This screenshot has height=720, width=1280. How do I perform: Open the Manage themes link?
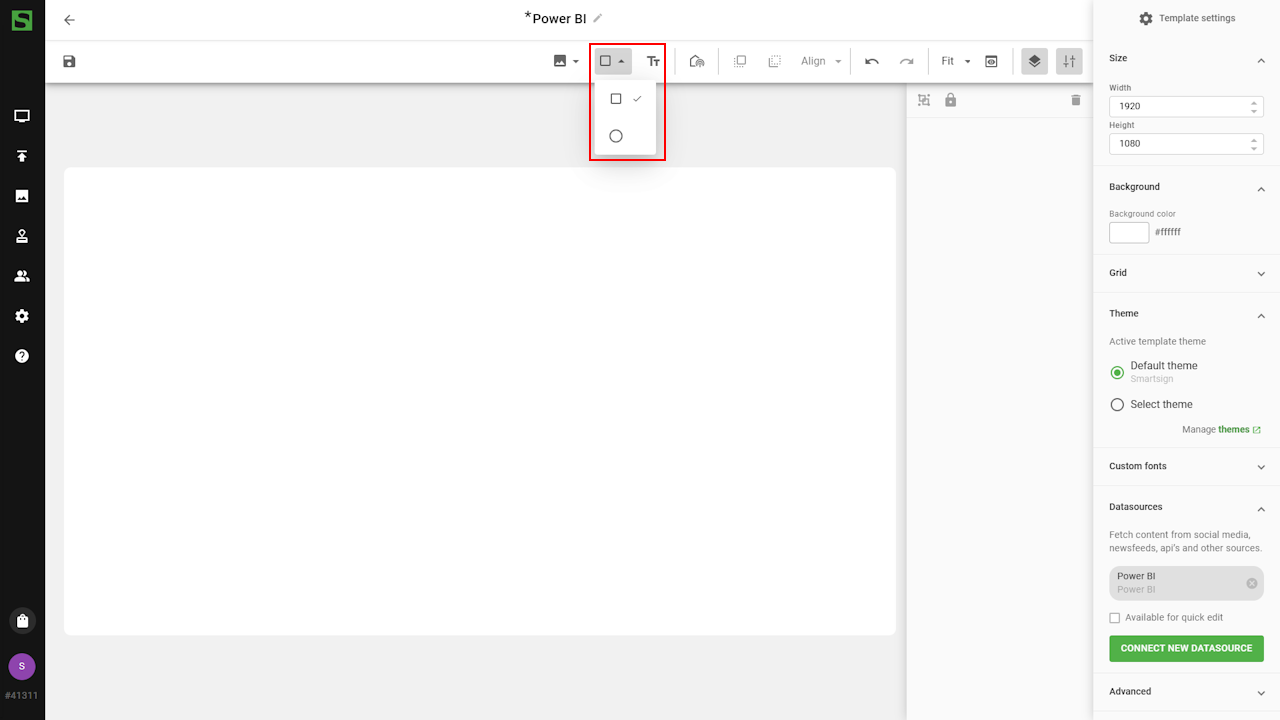pyautogui.click(x=1233, y=430)
